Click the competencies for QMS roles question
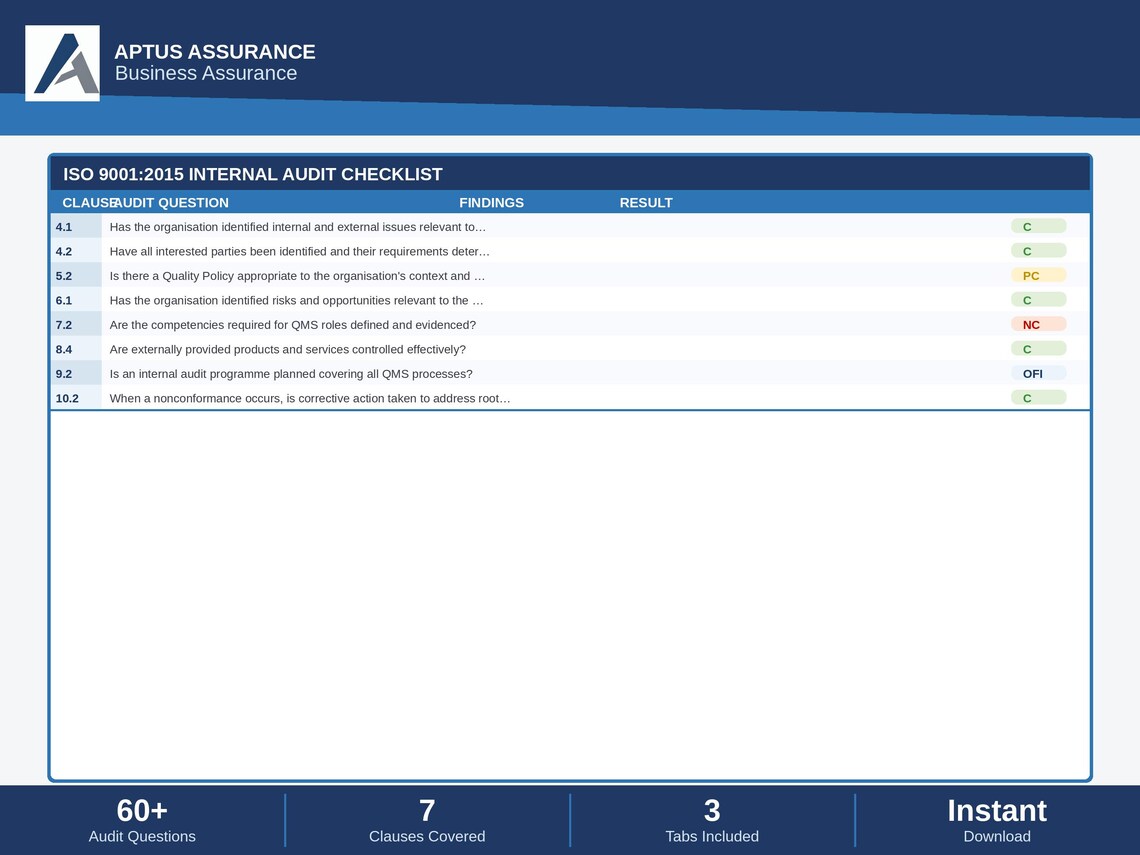Screen dimensions: 1140x855 292,325
